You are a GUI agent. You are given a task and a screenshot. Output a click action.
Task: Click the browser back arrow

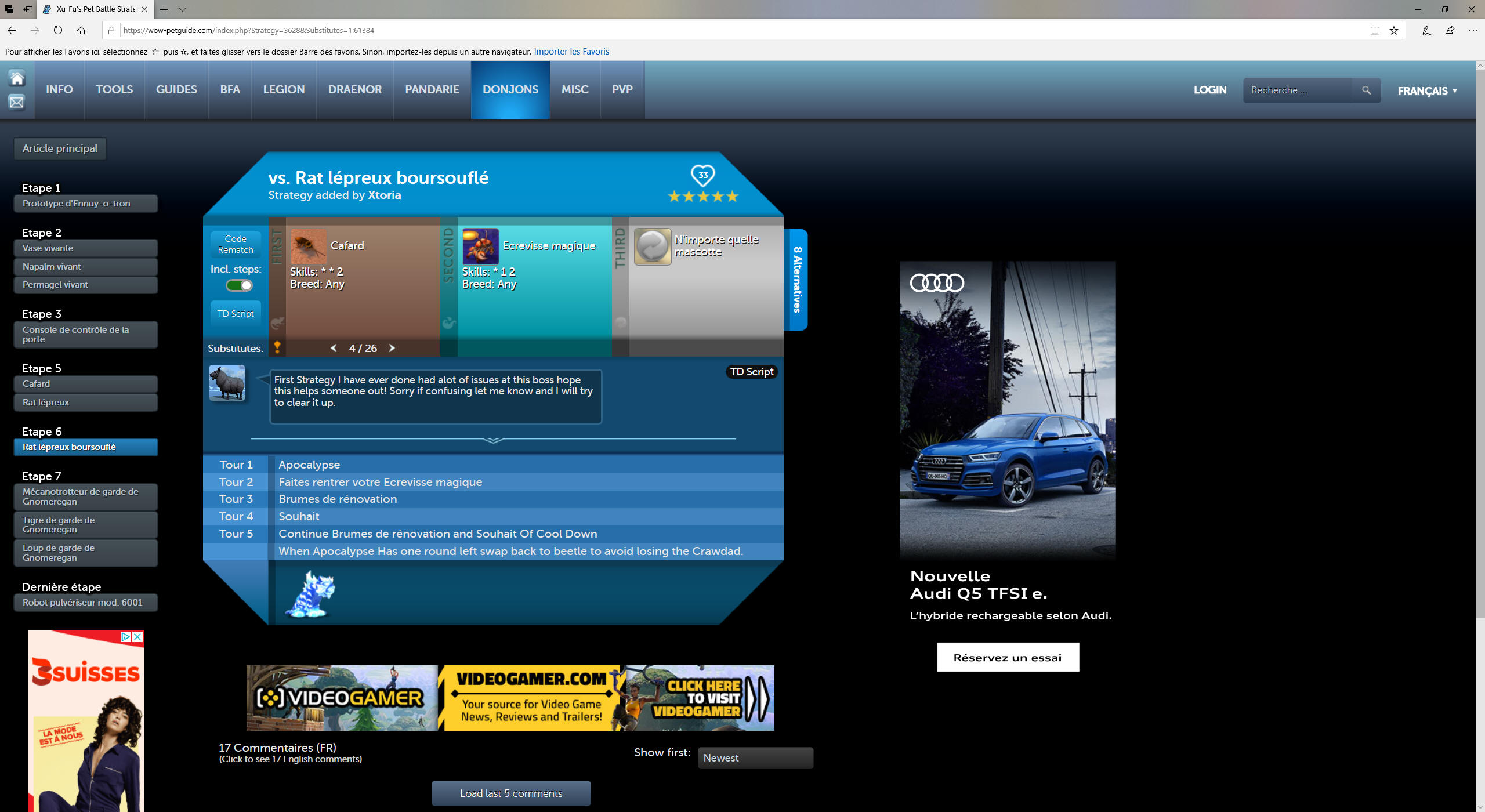point(12,30)
